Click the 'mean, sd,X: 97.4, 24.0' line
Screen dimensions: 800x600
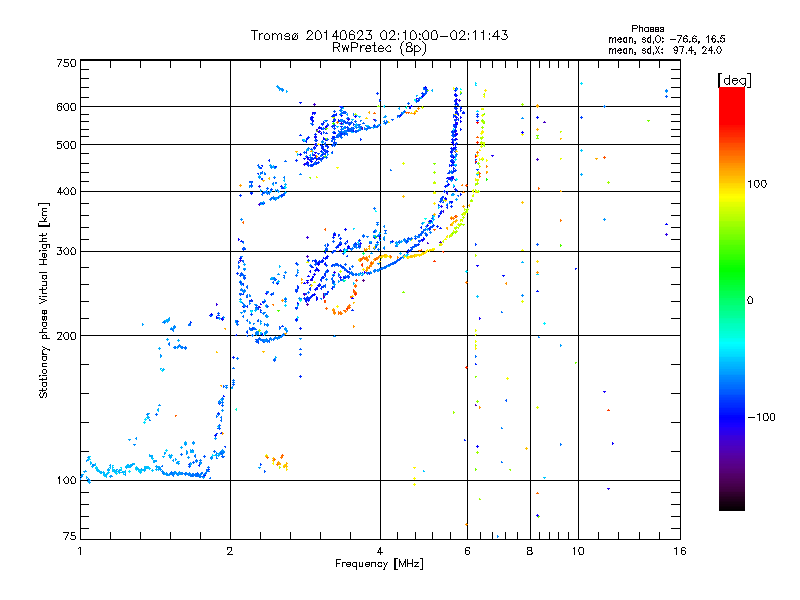665,50
